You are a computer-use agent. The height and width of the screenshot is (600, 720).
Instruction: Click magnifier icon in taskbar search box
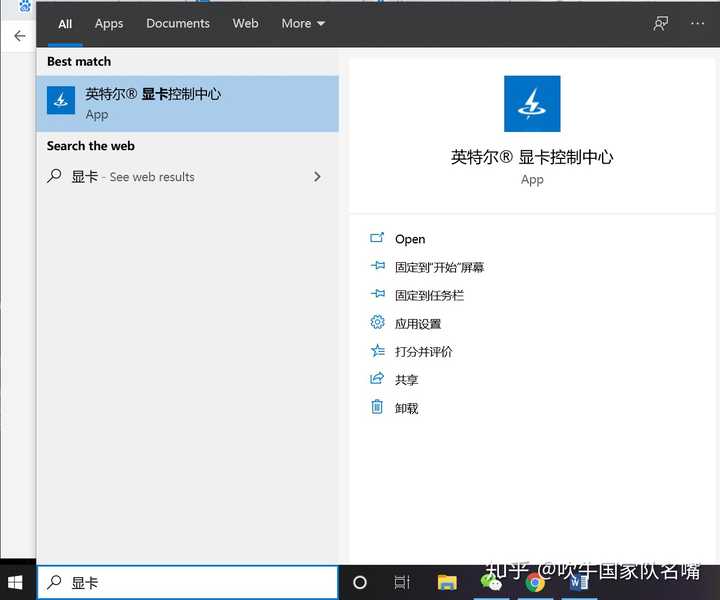(x=54, y=582)
